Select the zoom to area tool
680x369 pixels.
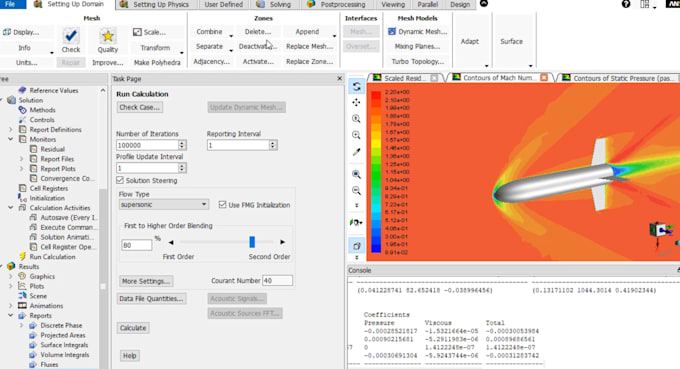click(356, 135)
